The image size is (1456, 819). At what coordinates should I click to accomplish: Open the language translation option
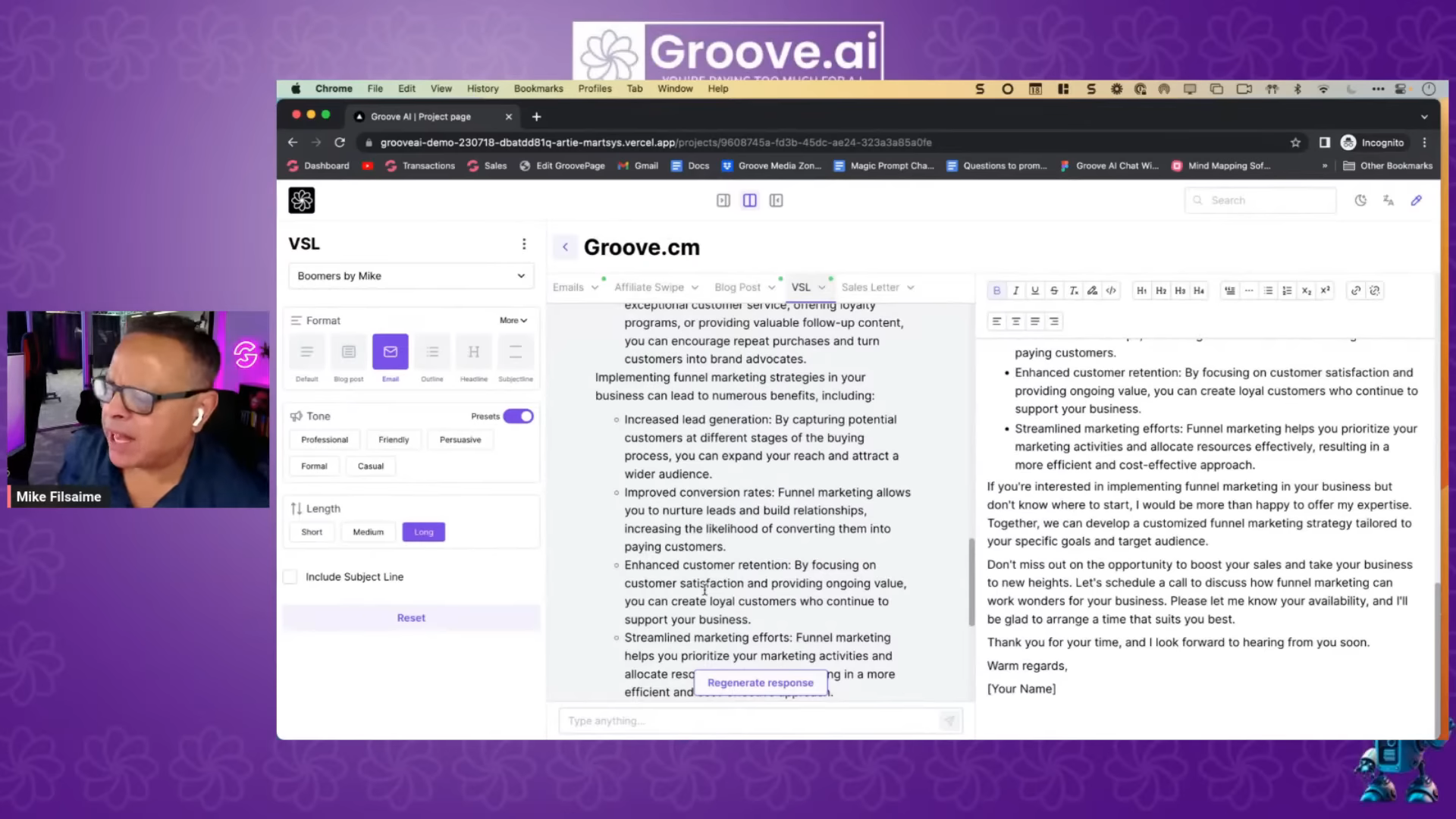pos(1389,200)
